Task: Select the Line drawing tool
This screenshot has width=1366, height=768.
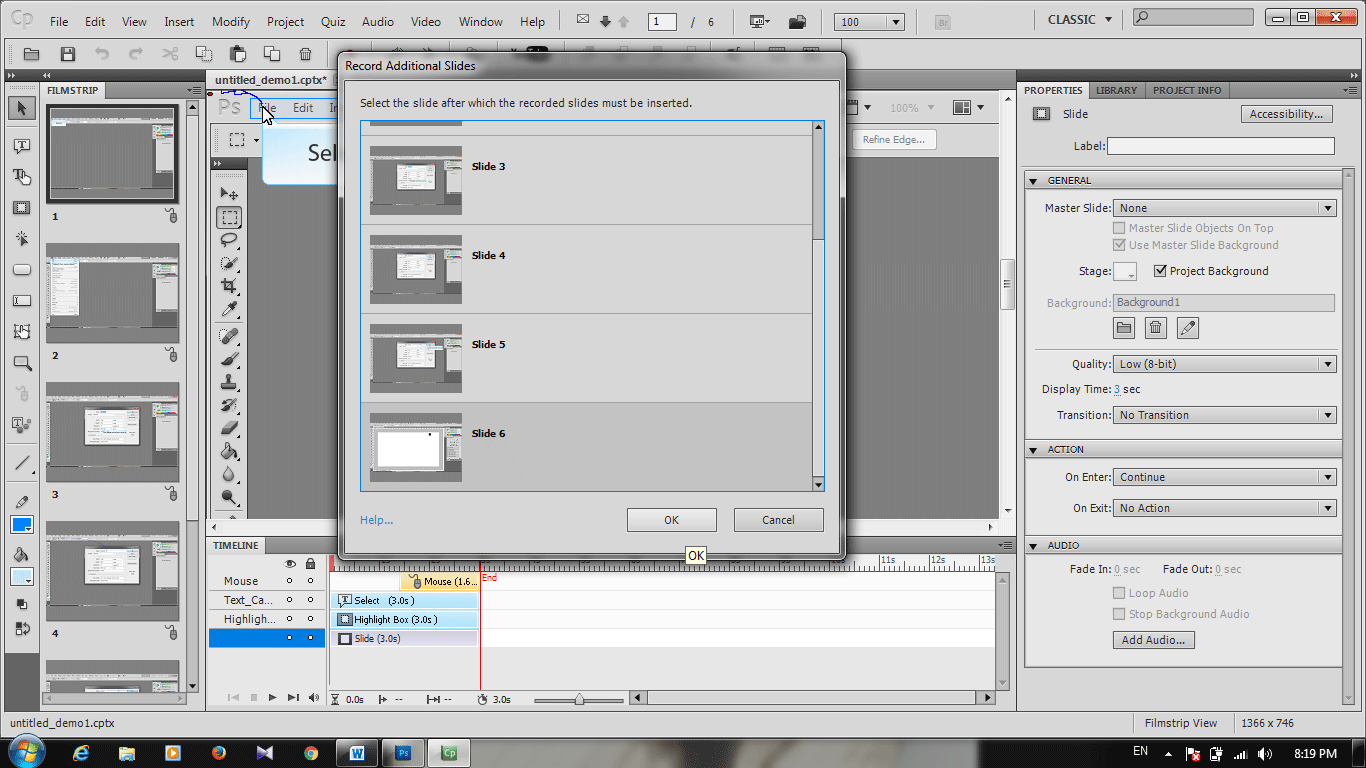Action: tap(22, 463)
